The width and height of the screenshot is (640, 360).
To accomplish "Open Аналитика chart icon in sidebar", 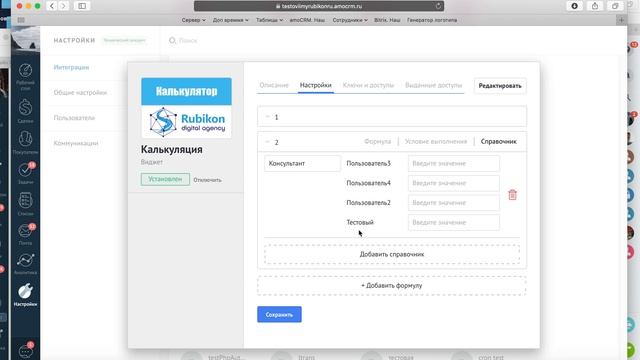I will point(25,263).
